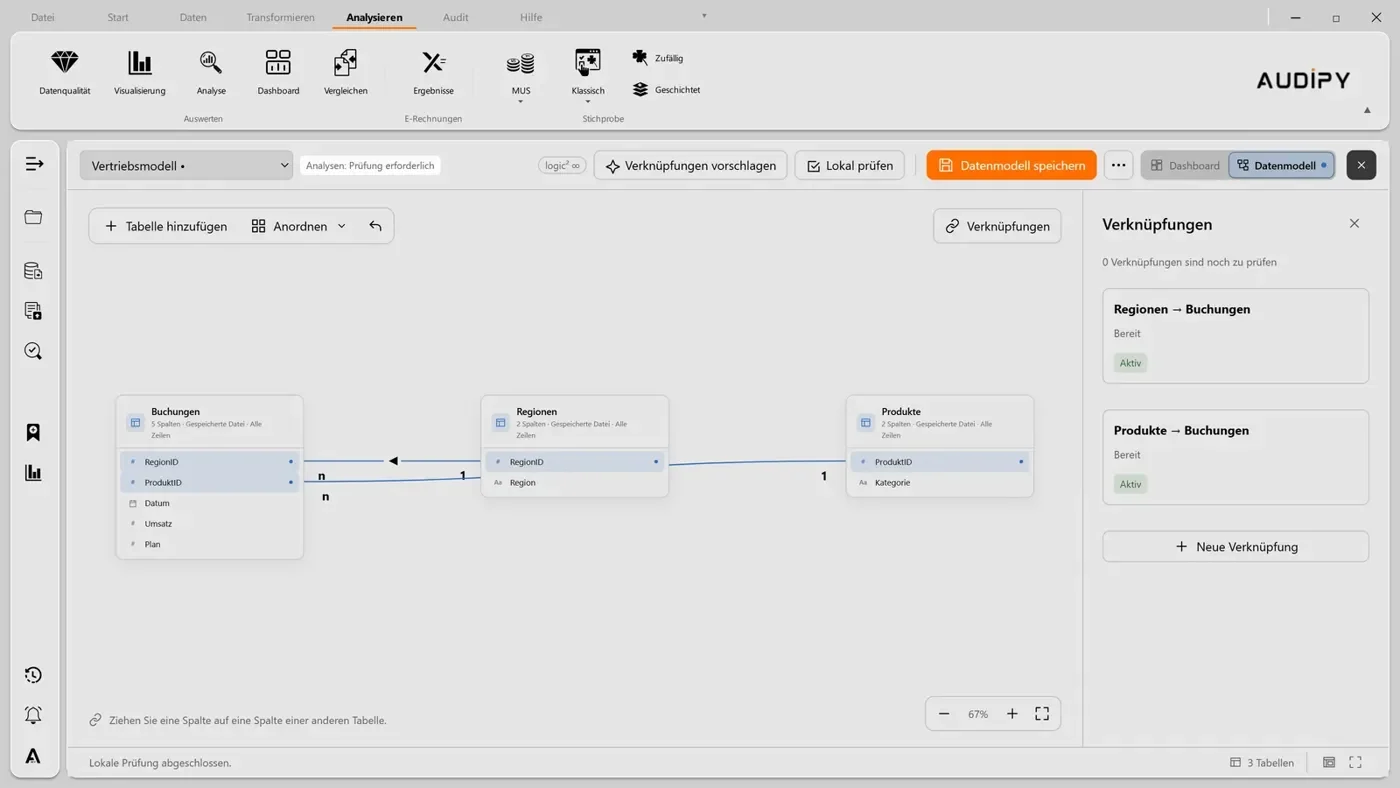Open the Dashboard ribbon tool

tap(278, 73)
